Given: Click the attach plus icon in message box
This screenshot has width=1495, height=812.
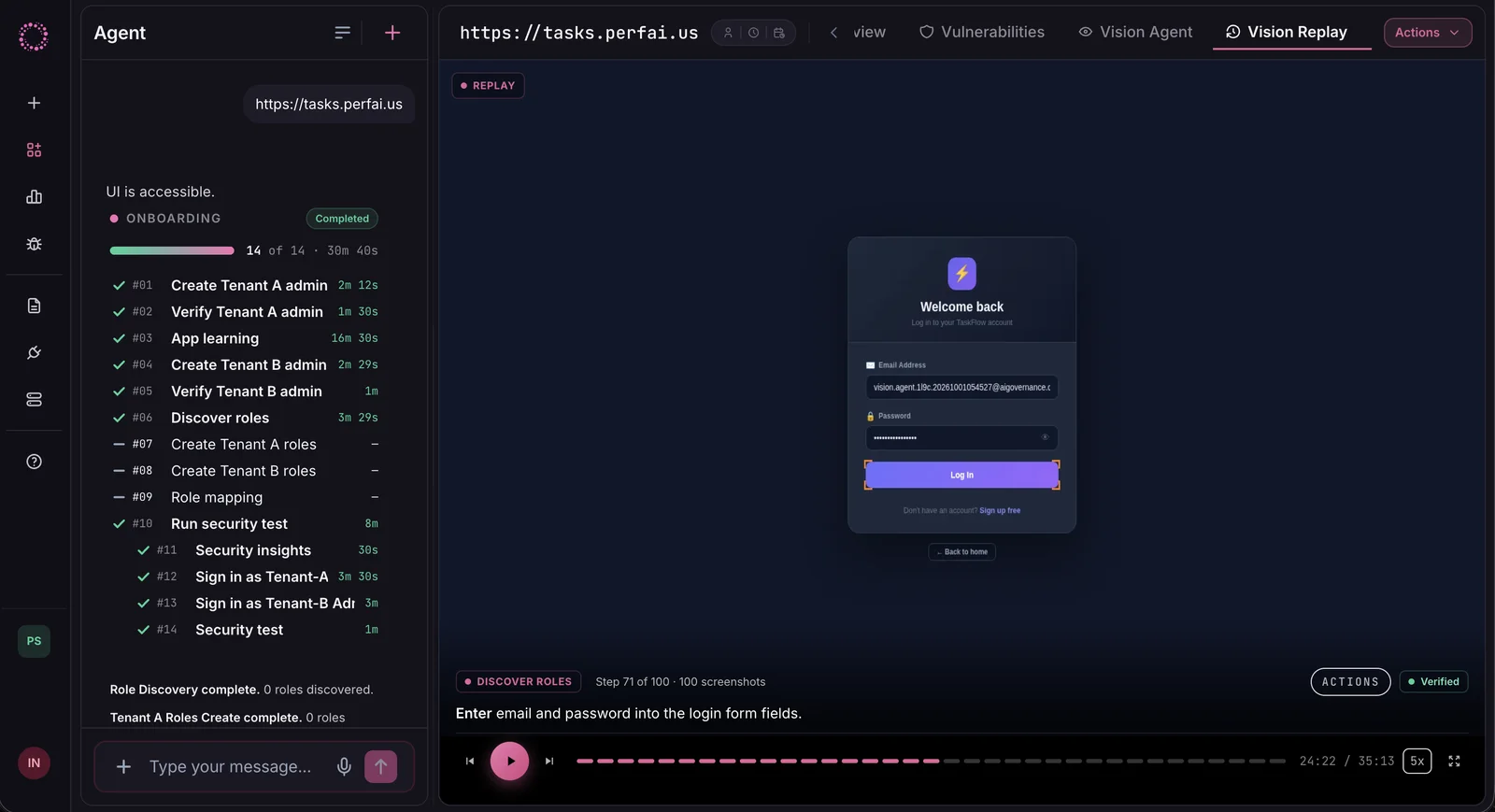Looking at the screenshot, I should pyautogui.click(x=123, y=766).
